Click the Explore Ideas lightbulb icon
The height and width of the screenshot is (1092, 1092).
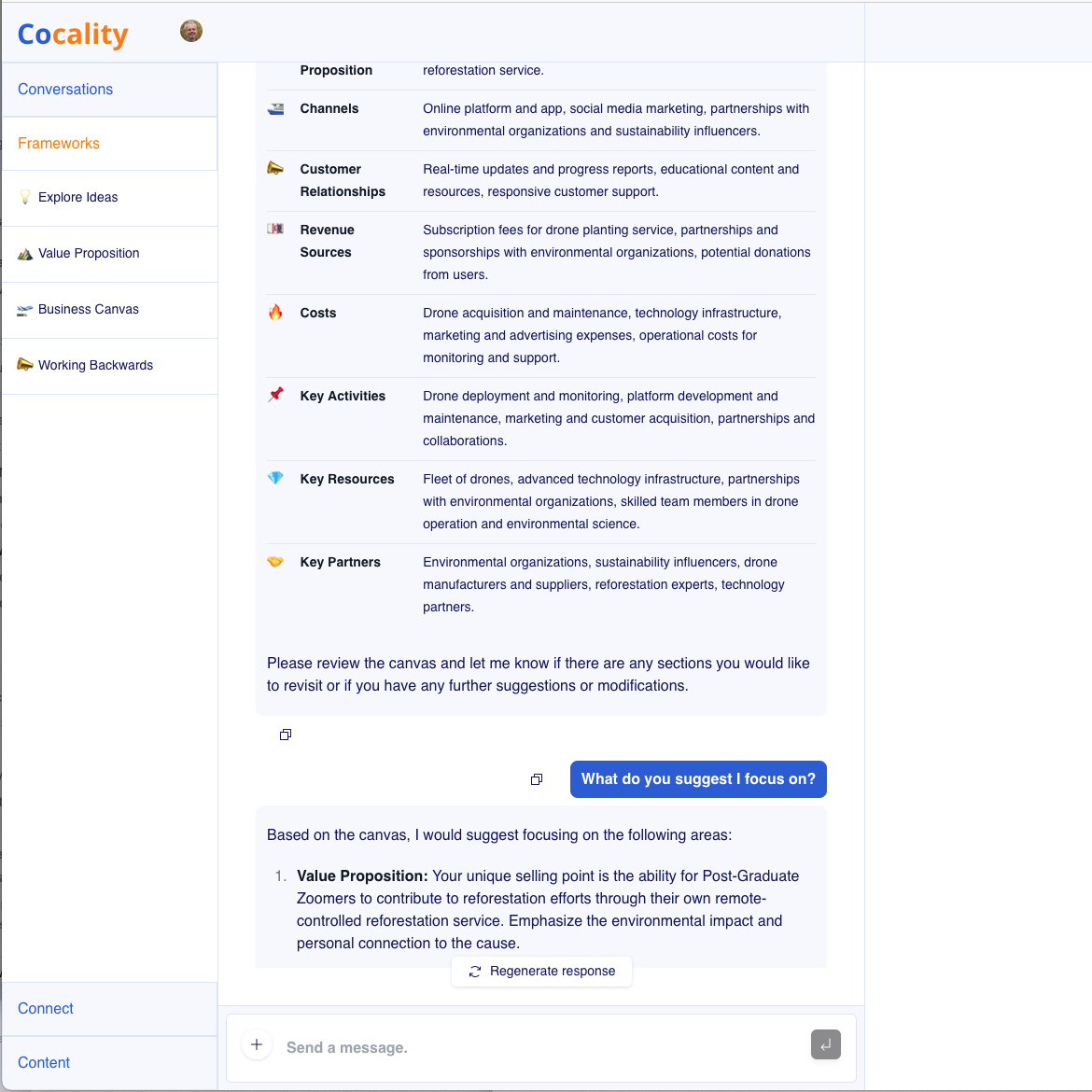pos(25,197)
